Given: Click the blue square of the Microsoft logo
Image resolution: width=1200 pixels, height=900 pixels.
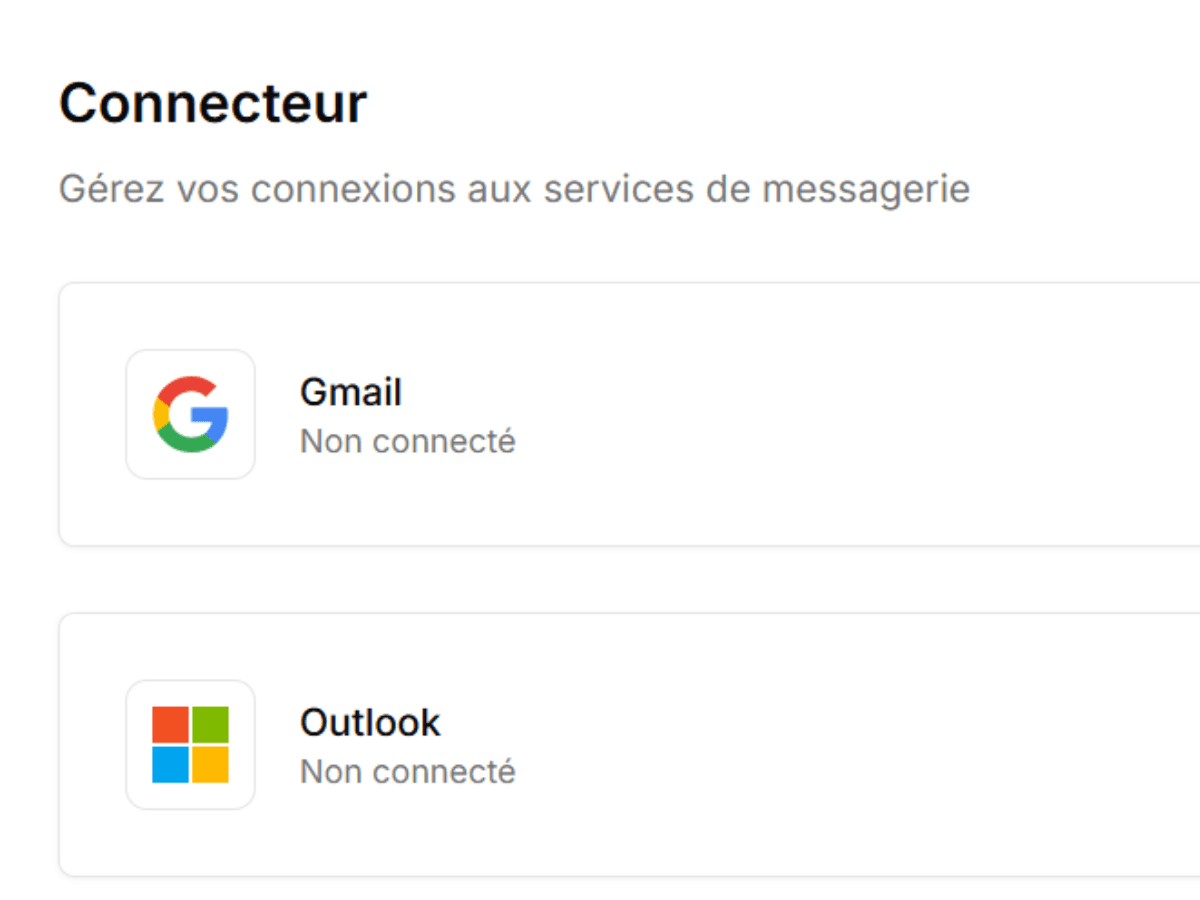Looking at the screenshot, I should pyautogui.click(x=170, y=766).
